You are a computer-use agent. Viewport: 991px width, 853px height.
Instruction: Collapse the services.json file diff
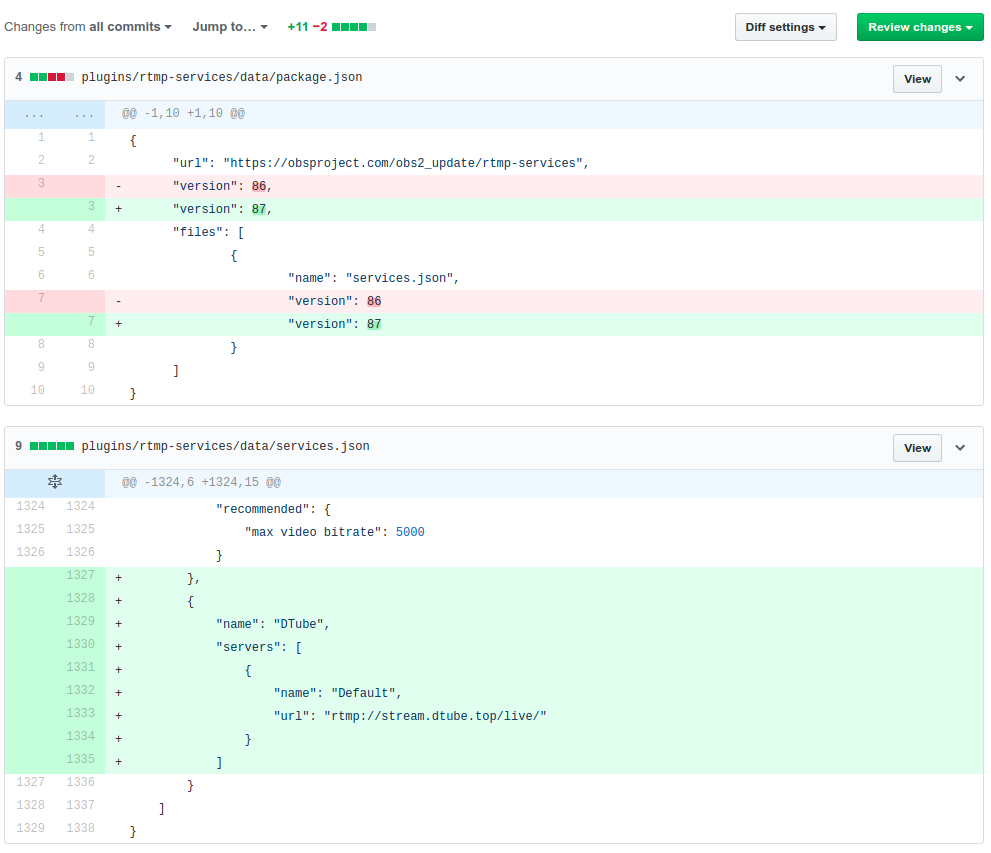tap(960, 448)
